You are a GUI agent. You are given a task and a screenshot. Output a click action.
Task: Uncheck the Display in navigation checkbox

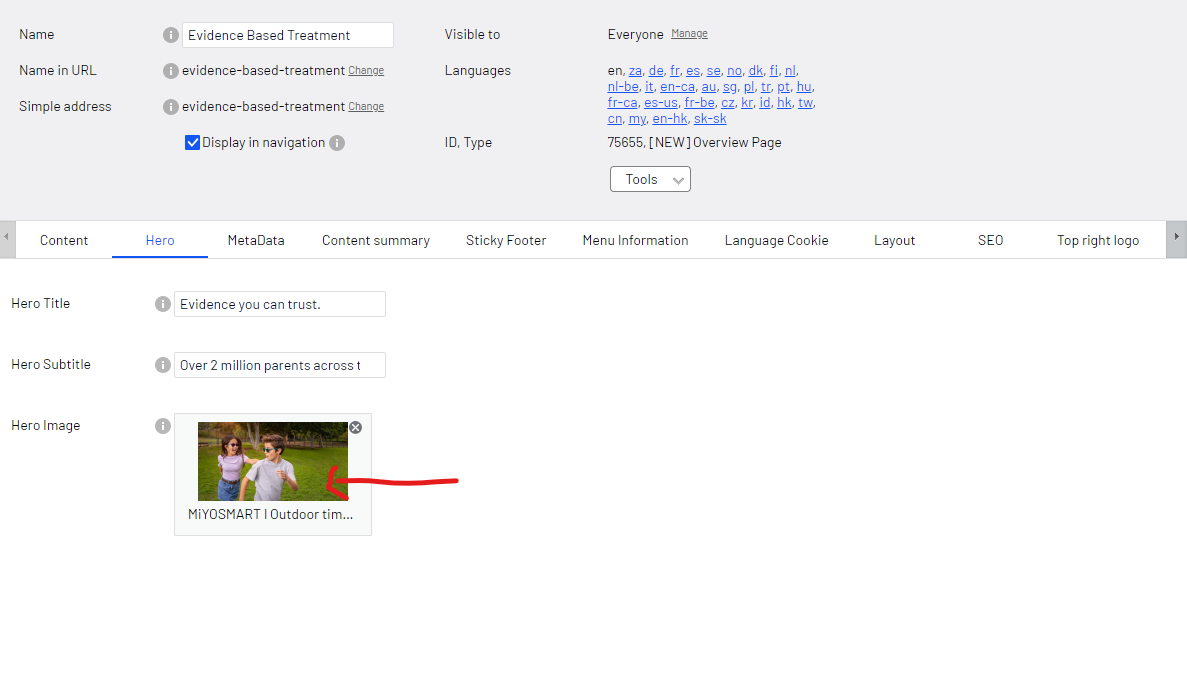(193, 143)
